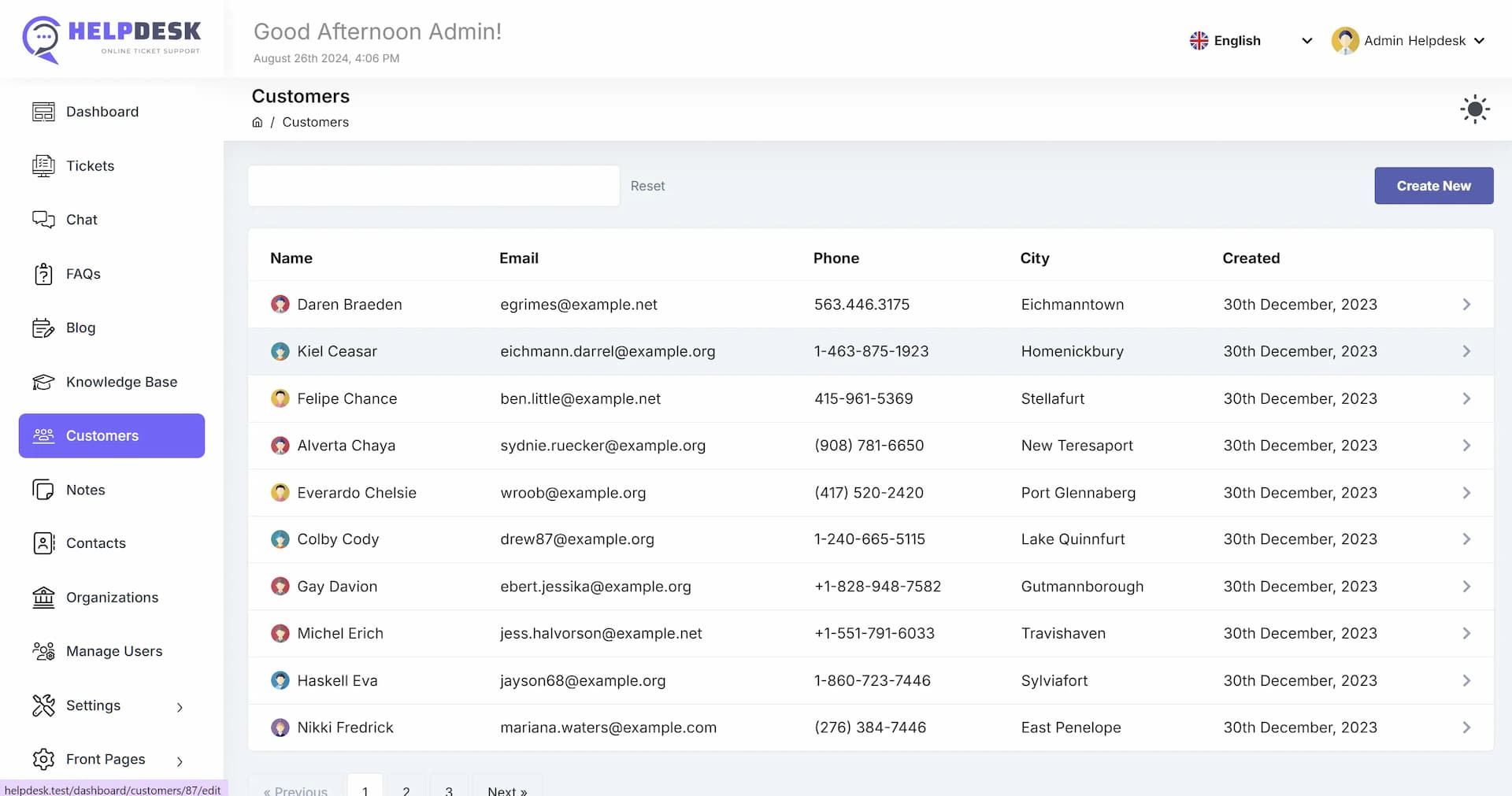Expand the Settings submenu chevron
The height and width of the screenshot is (796, 1512).
(x=180, y=707)
